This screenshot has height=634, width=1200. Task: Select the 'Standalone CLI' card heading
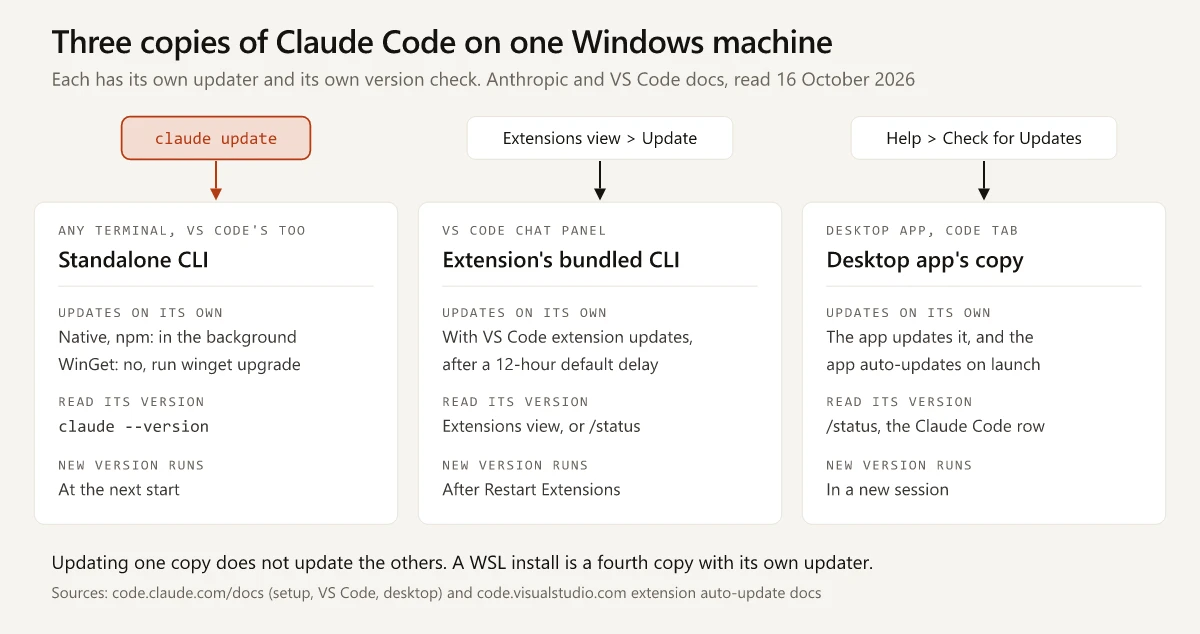pyautogui.click(x=133, y=260)
